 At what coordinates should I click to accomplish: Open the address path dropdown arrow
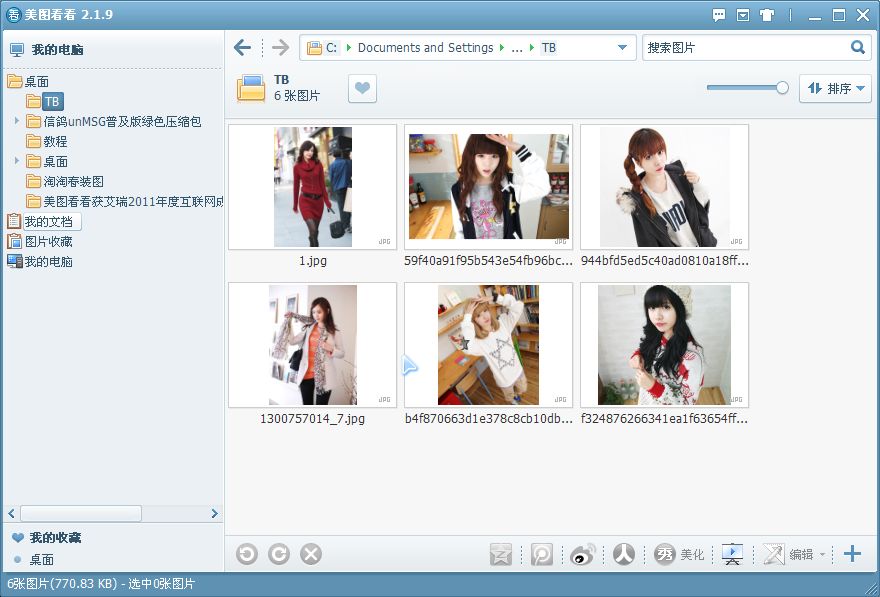click(x=622, y=48)
